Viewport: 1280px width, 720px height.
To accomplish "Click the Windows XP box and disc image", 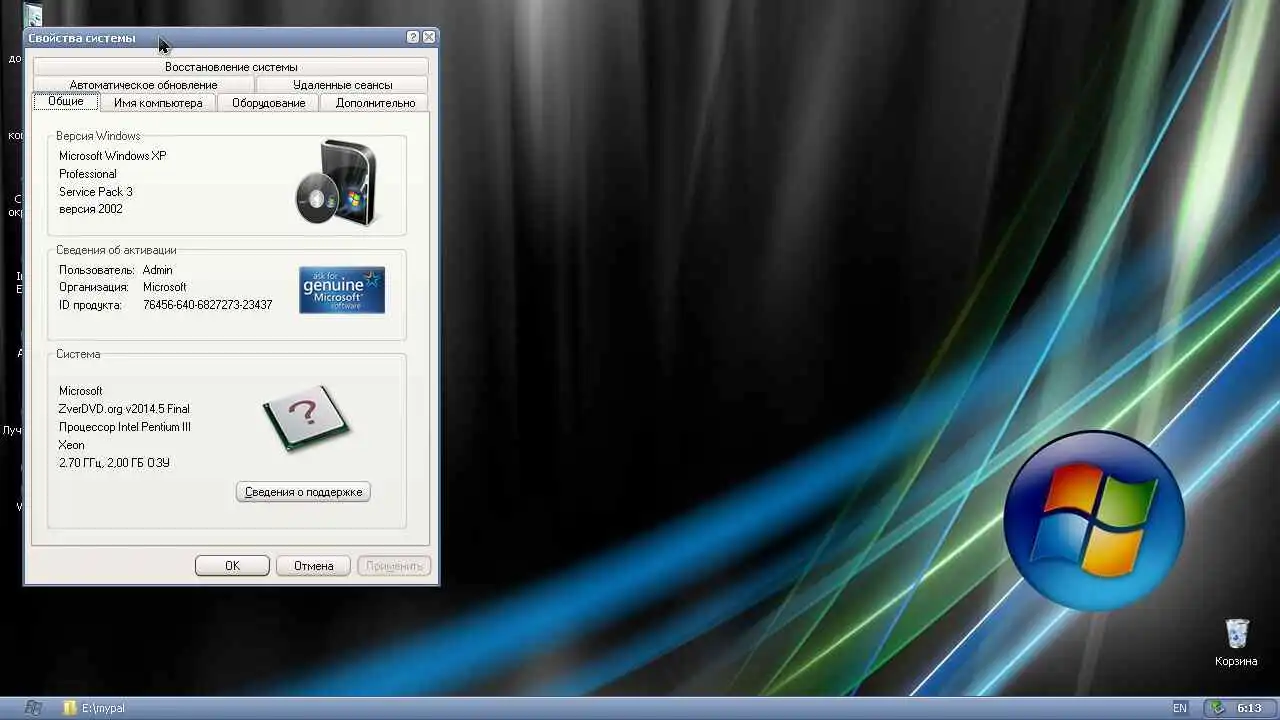I will pyautogui.click(x=337, y=183).
